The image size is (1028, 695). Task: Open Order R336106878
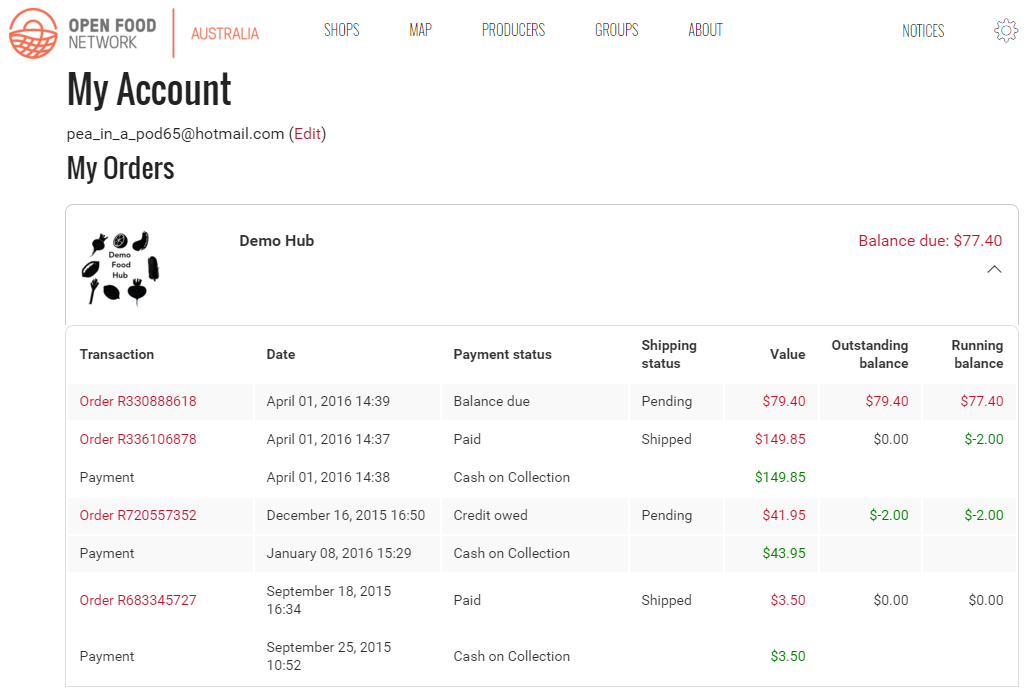click(x=138, y=439)
